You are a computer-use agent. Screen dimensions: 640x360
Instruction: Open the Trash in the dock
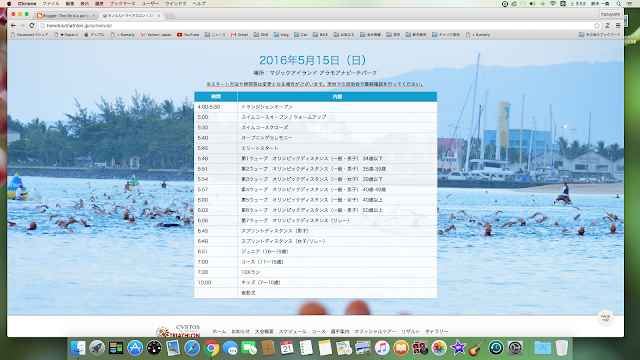coord(562,348)
